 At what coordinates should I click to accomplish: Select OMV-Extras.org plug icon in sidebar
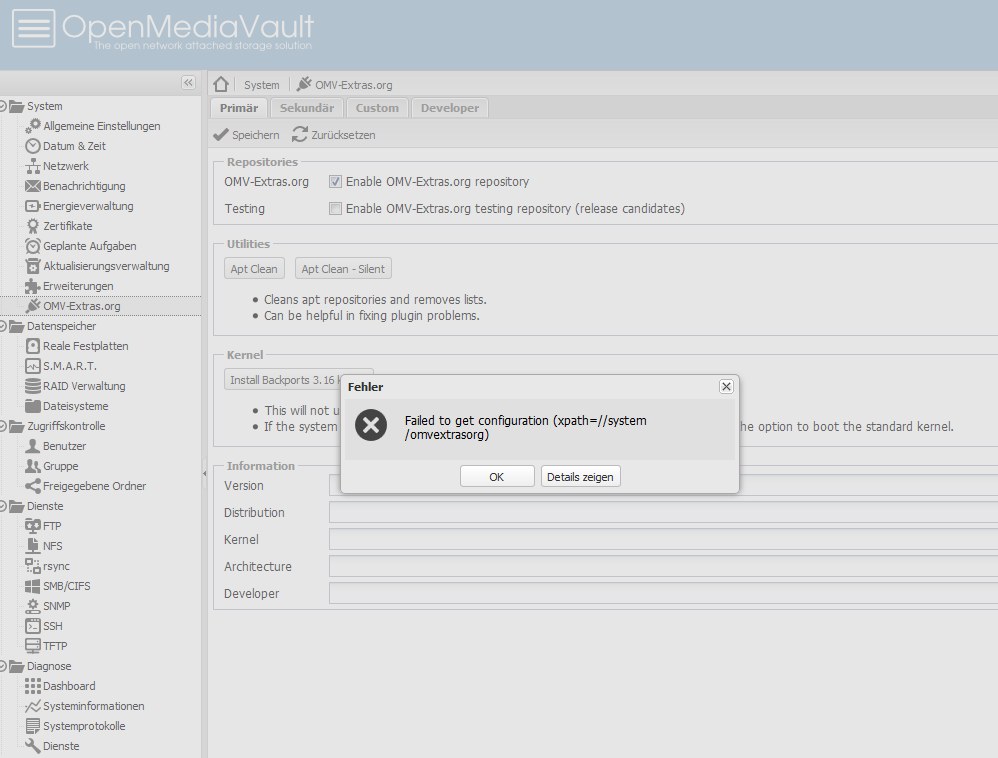pyautogui.click(x=32, y=306)
